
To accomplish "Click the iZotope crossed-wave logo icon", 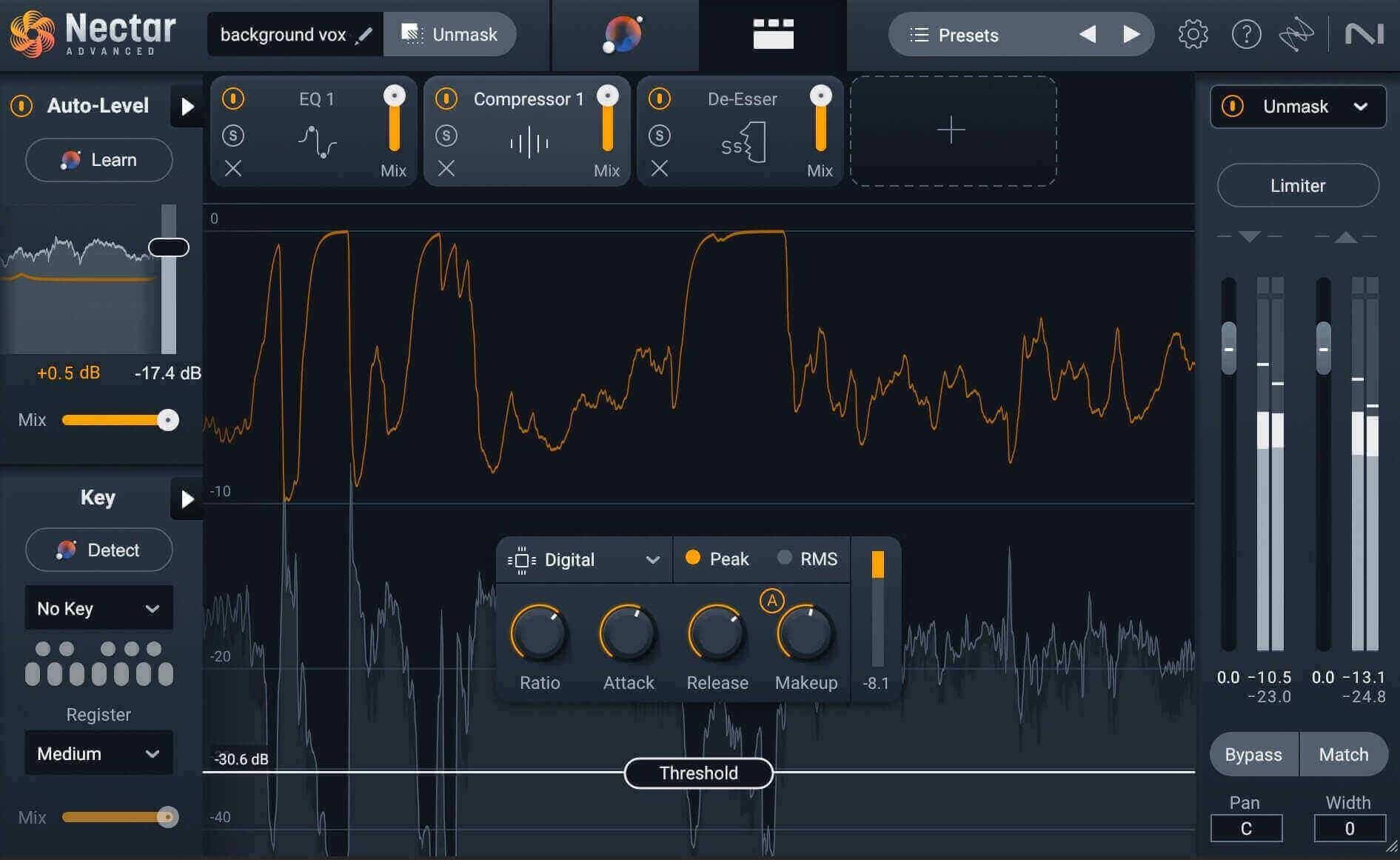I will [1296, 34].
